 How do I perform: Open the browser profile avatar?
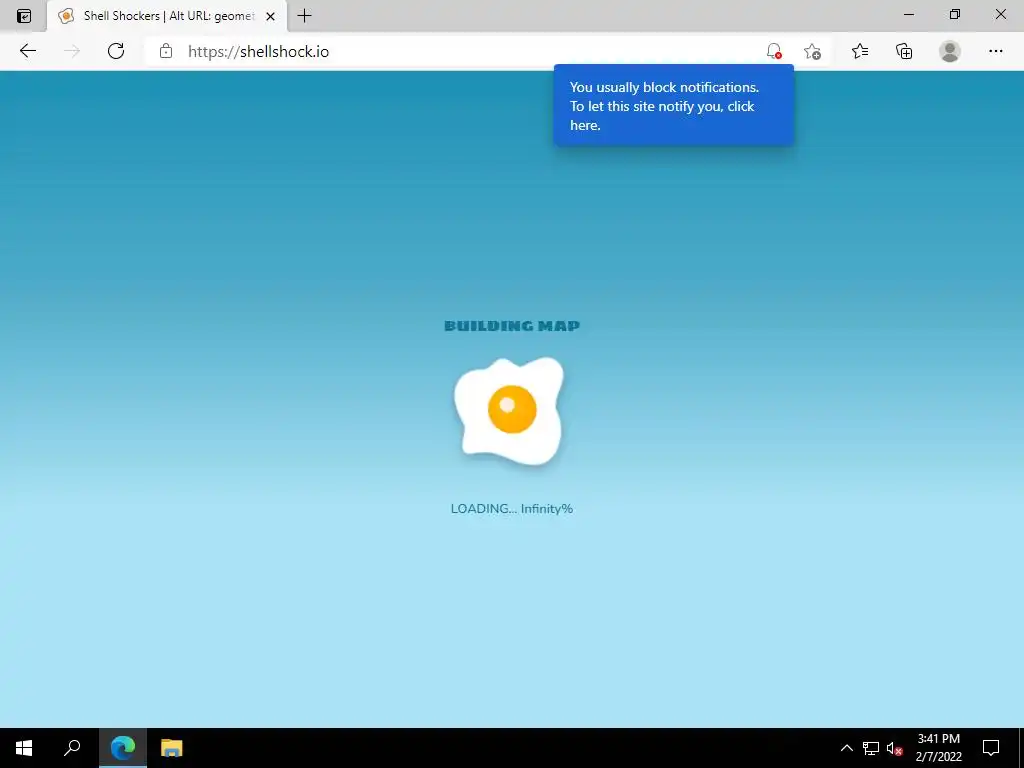coord(950,51)
